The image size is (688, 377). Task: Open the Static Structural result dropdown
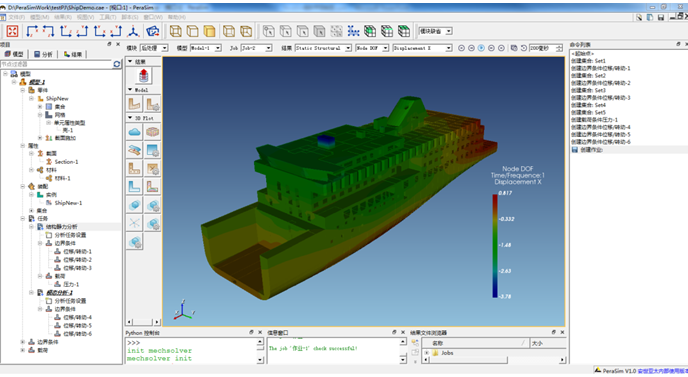pos(348,48)
